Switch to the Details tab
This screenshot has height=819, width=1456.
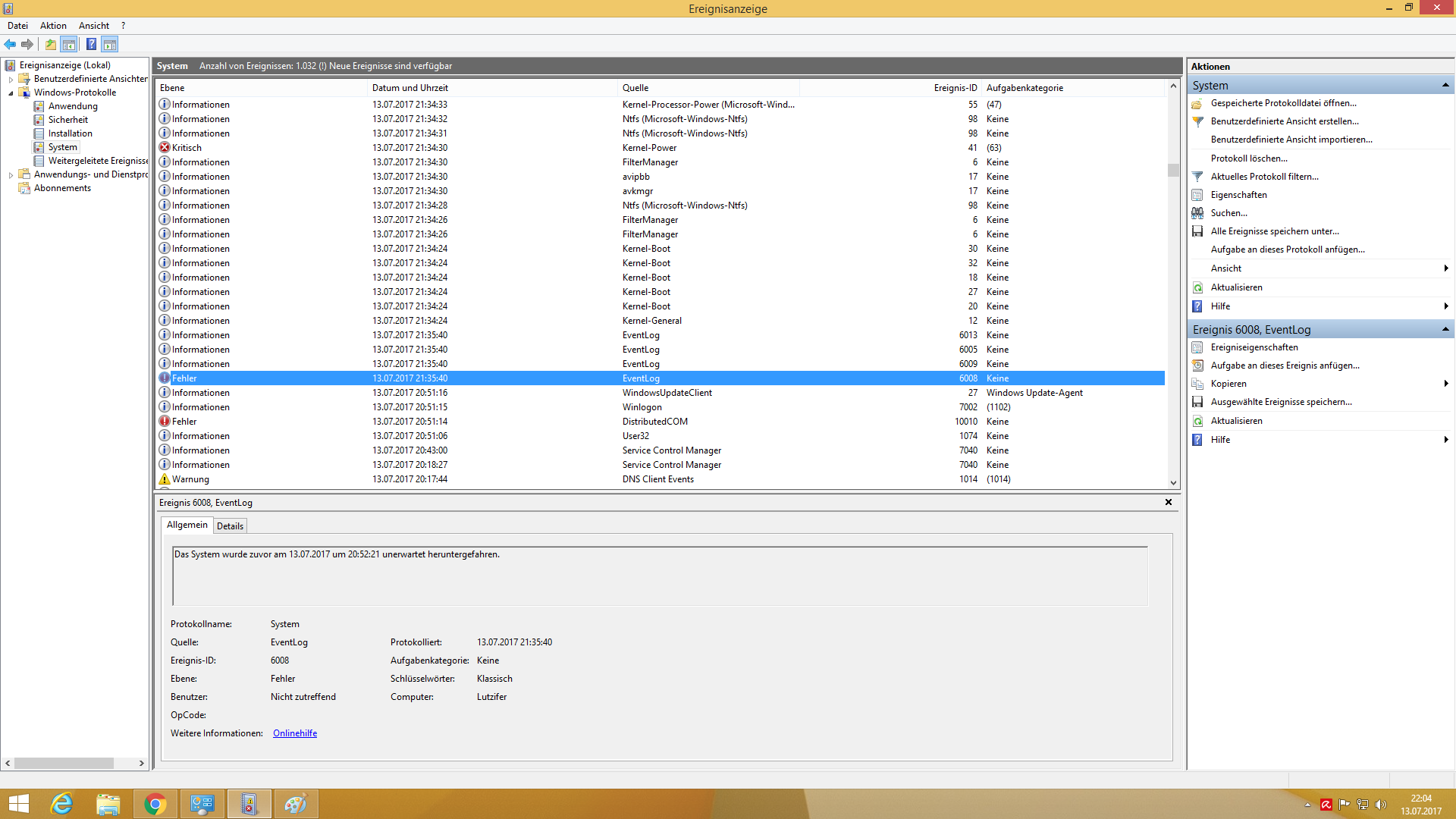230,526
